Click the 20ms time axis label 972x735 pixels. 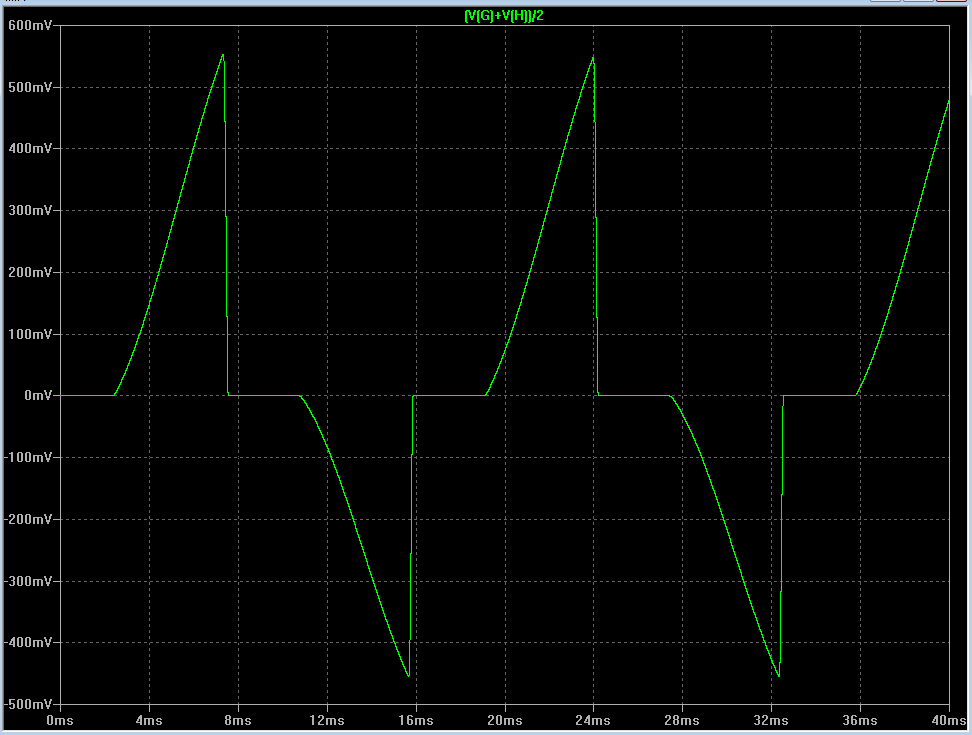(505, 721)
